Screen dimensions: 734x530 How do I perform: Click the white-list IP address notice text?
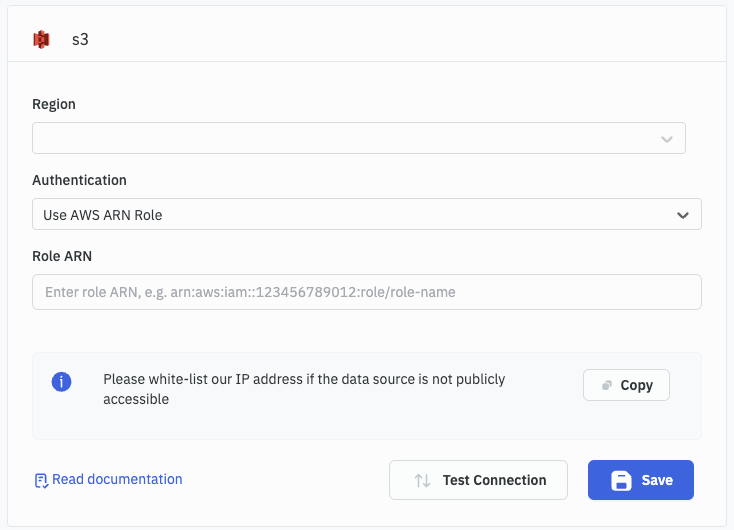click(304, 389)
